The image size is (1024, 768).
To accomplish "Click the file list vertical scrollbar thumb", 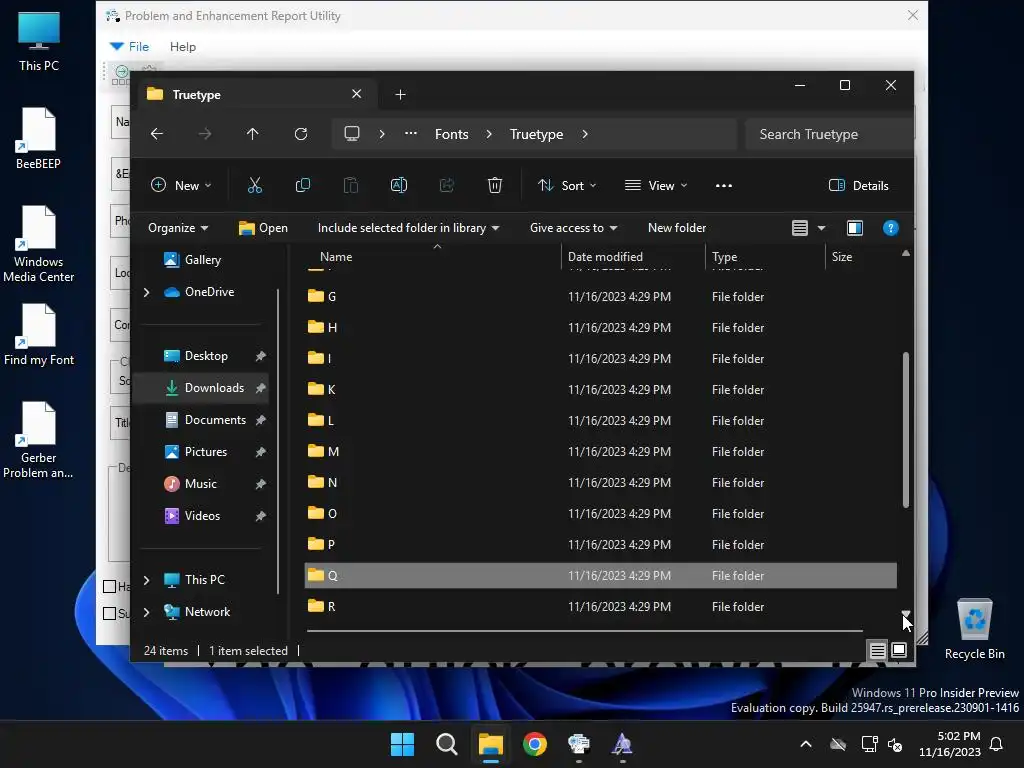I will [x=906, y=429].
